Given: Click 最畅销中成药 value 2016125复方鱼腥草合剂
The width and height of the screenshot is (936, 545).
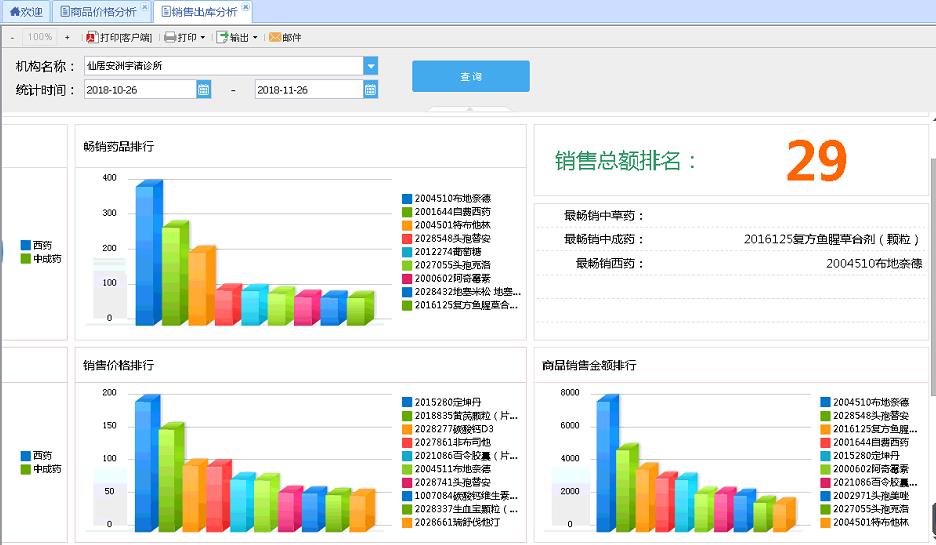Looking at the screenshot, I should pos(832,239).
